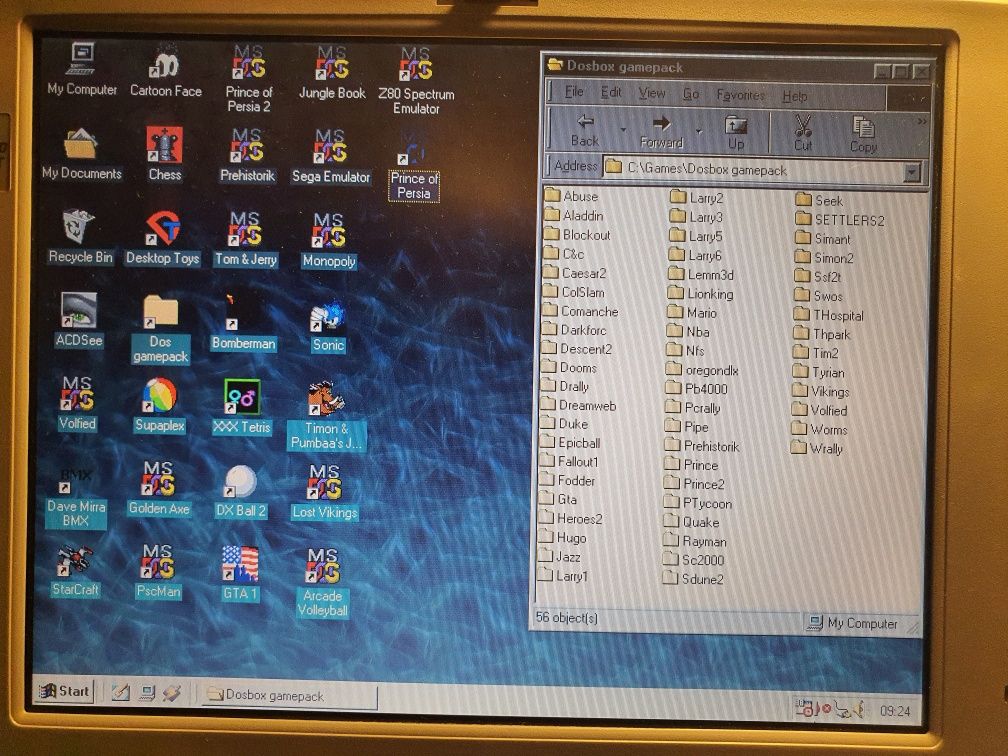Select the Rayman folder
This screenshot has height=756, width=1008.
(x=695, y=541)
